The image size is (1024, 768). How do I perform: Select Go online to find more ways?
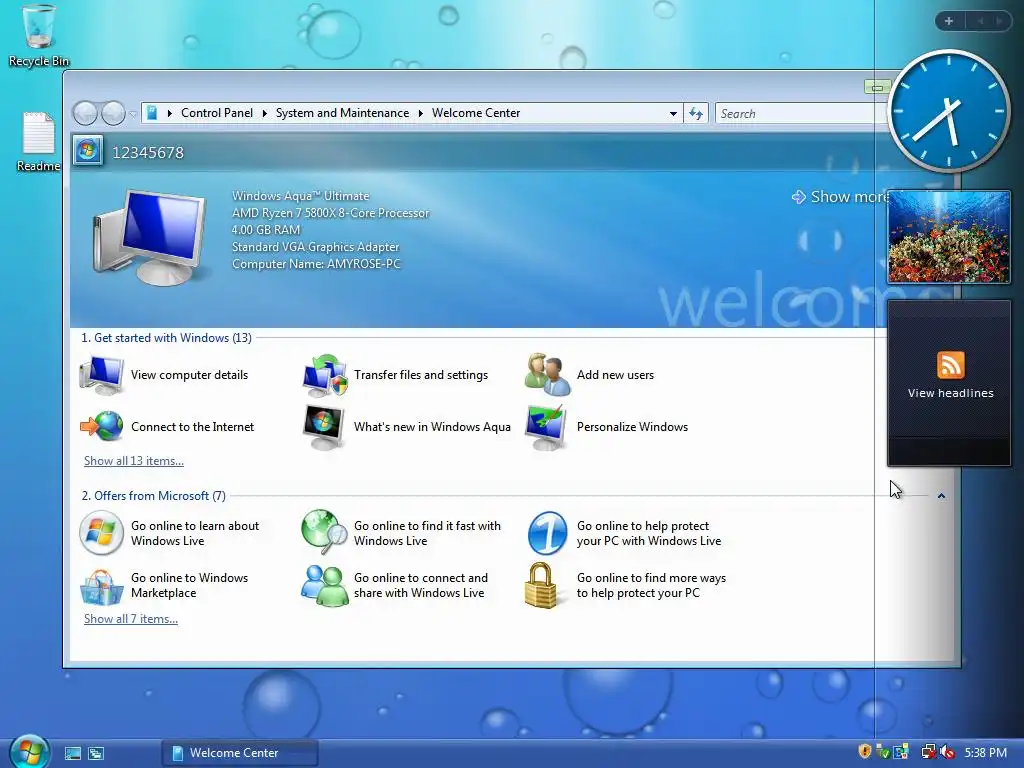(625, 585)
